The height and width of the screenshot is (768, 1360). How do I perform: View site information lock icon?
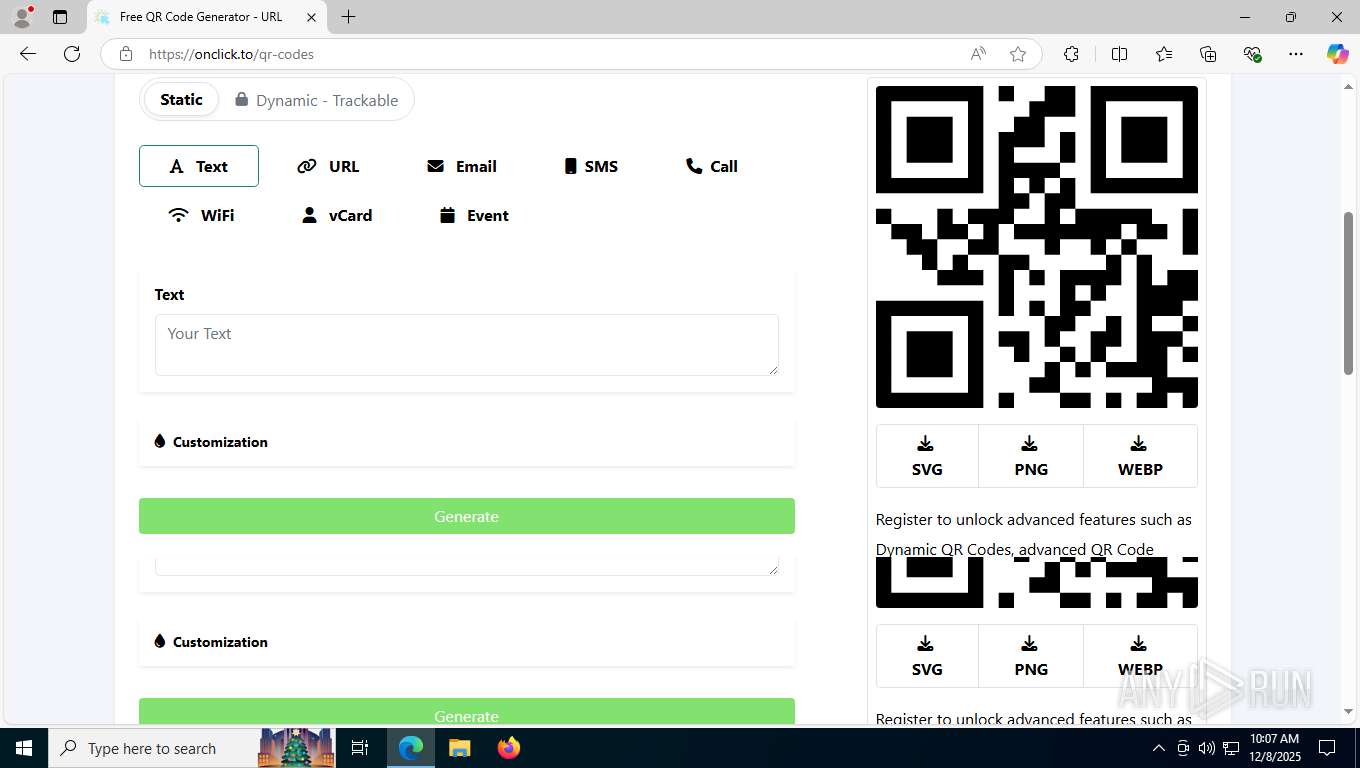(125, 54)
